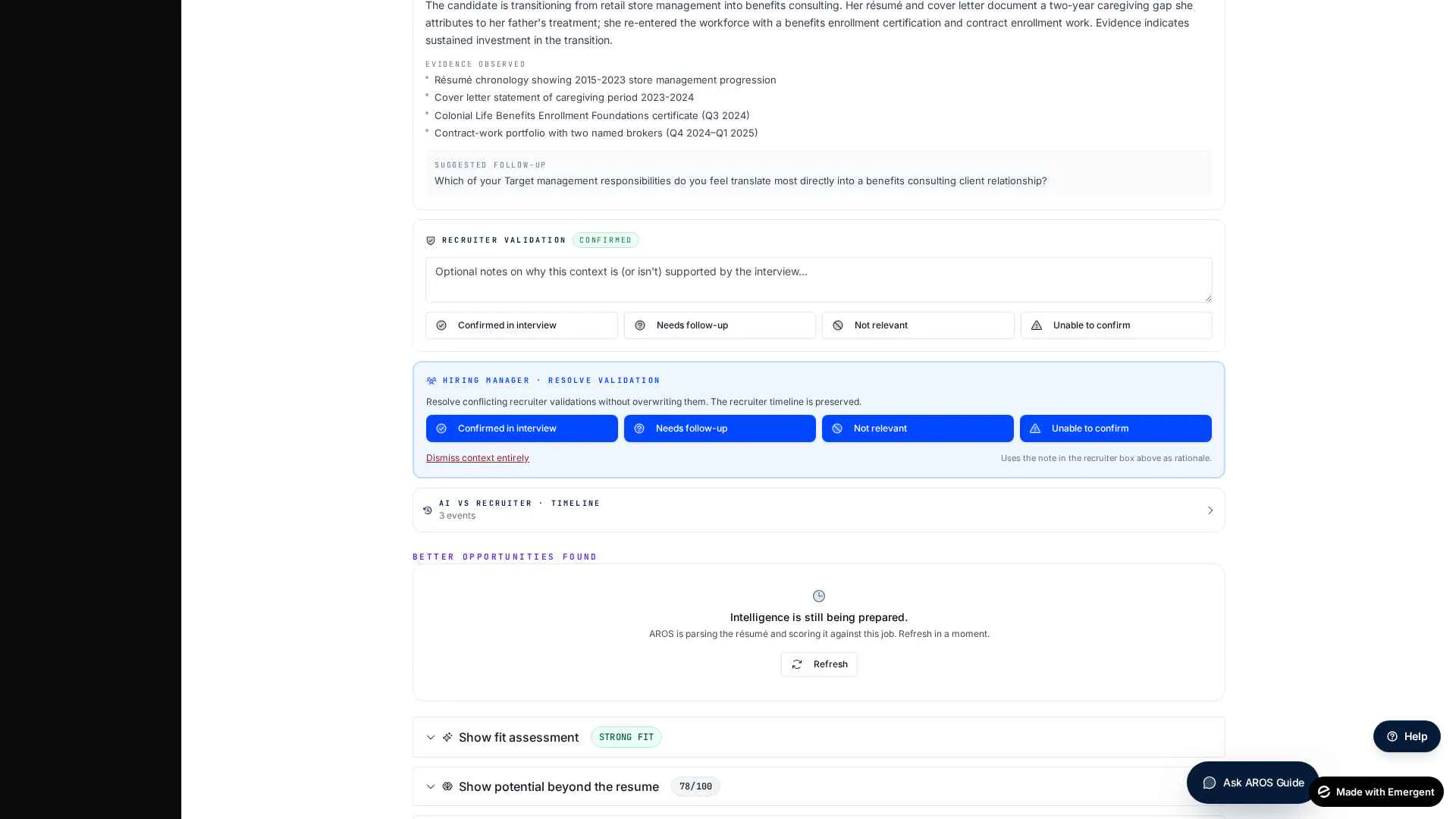Image resolution: width=1456 pixels, height=819 pixels.
Task: Click the icon beside Show potential beyond the resume
Action: tap(447, 786)
